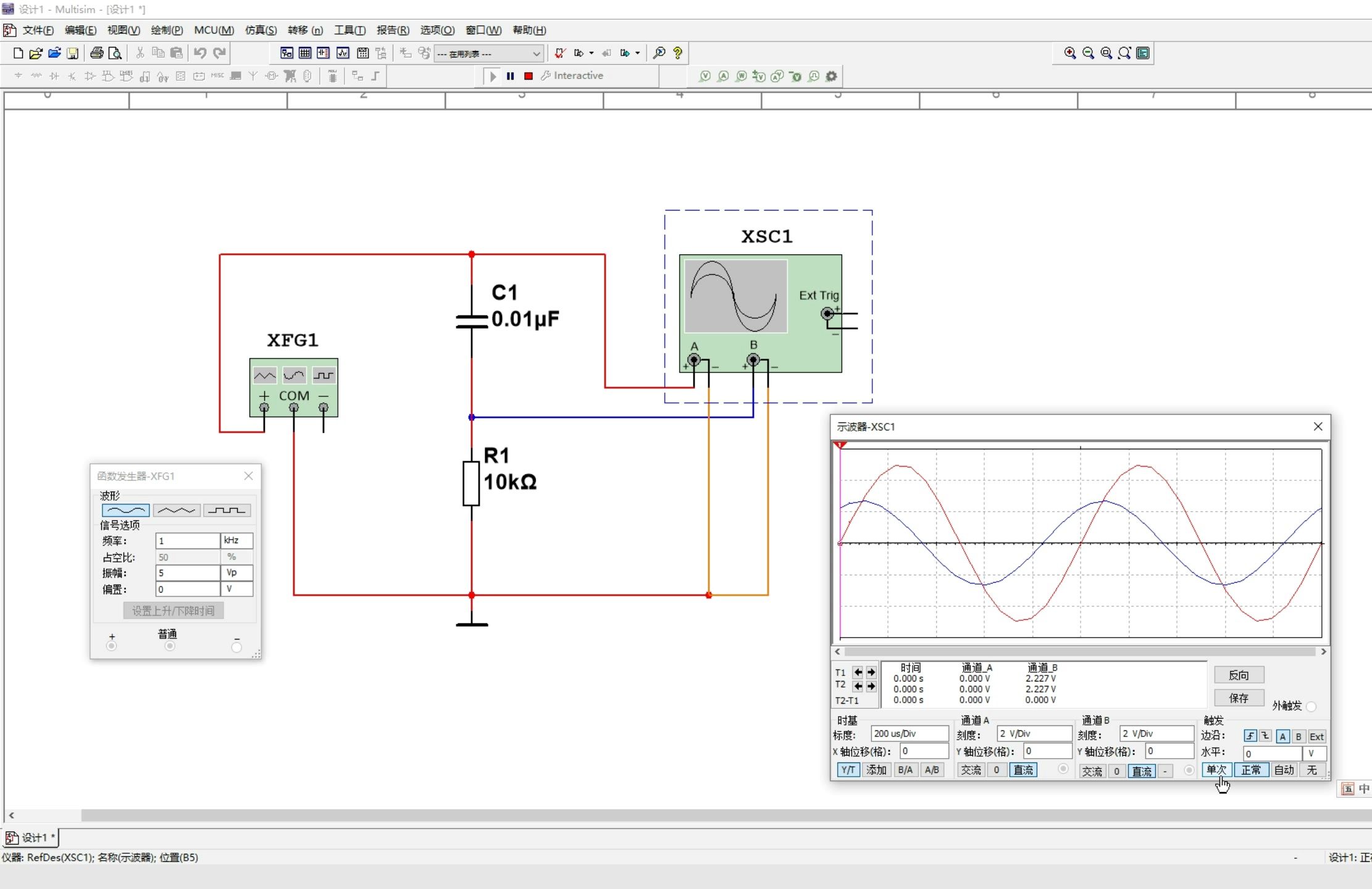The width and height of the screenshot is (1372, 889).
Task: Click the zoom in magnifier icon
Action: click(x=1069, y=53)
